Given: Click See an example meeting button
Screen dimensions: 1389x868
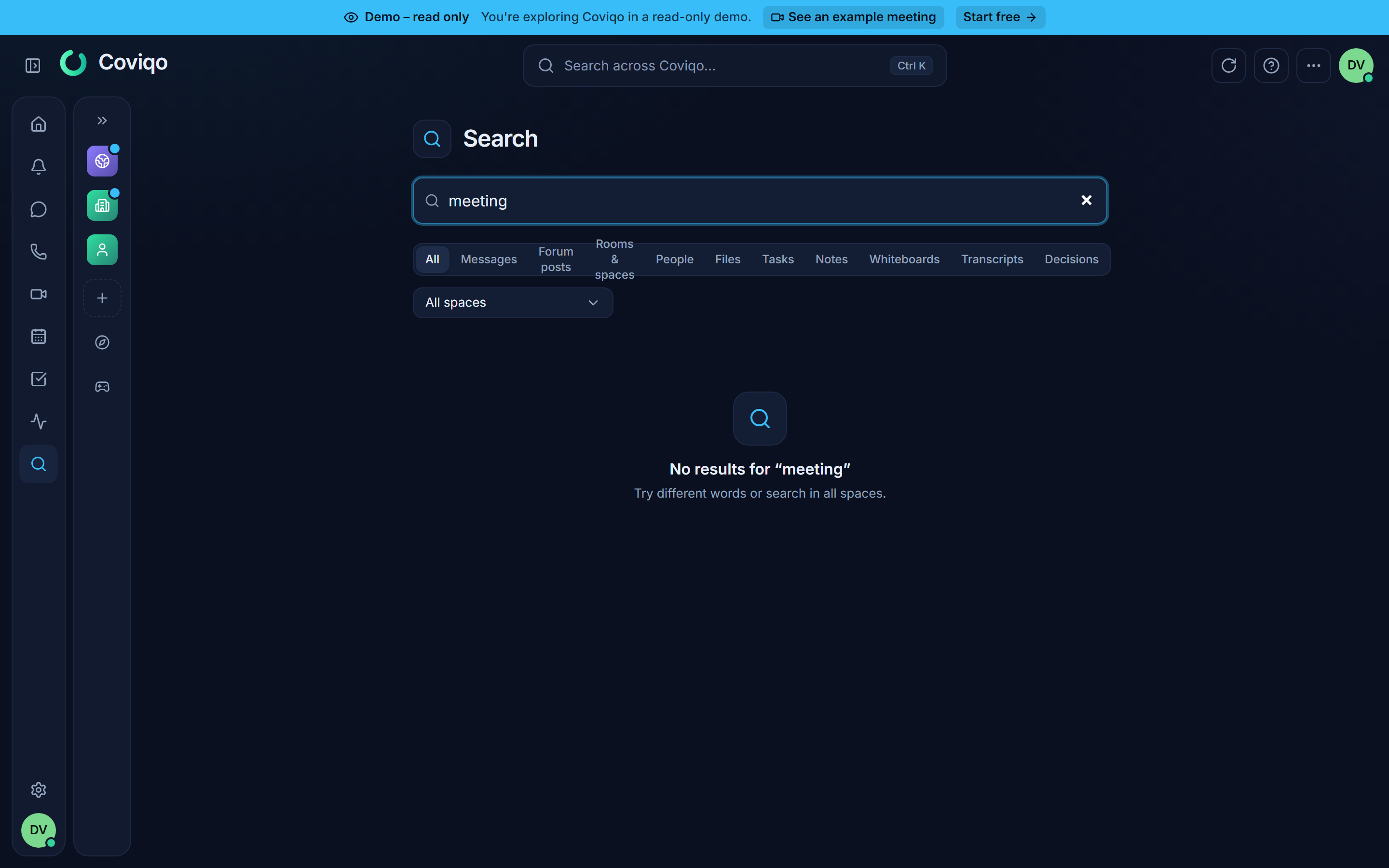Looking at the screenshot, I should point(854,17).
